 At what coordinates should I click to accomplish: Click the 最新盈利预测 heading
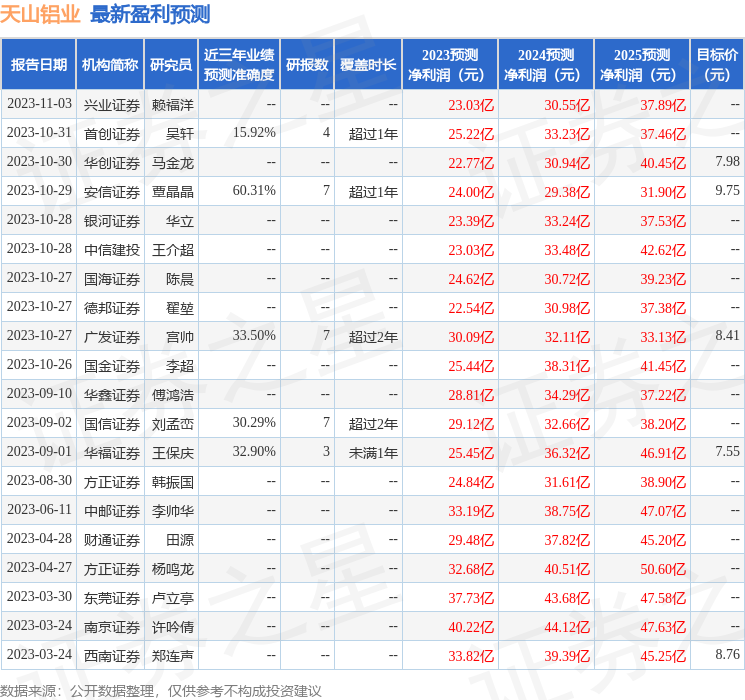click(x=150, y=14)
